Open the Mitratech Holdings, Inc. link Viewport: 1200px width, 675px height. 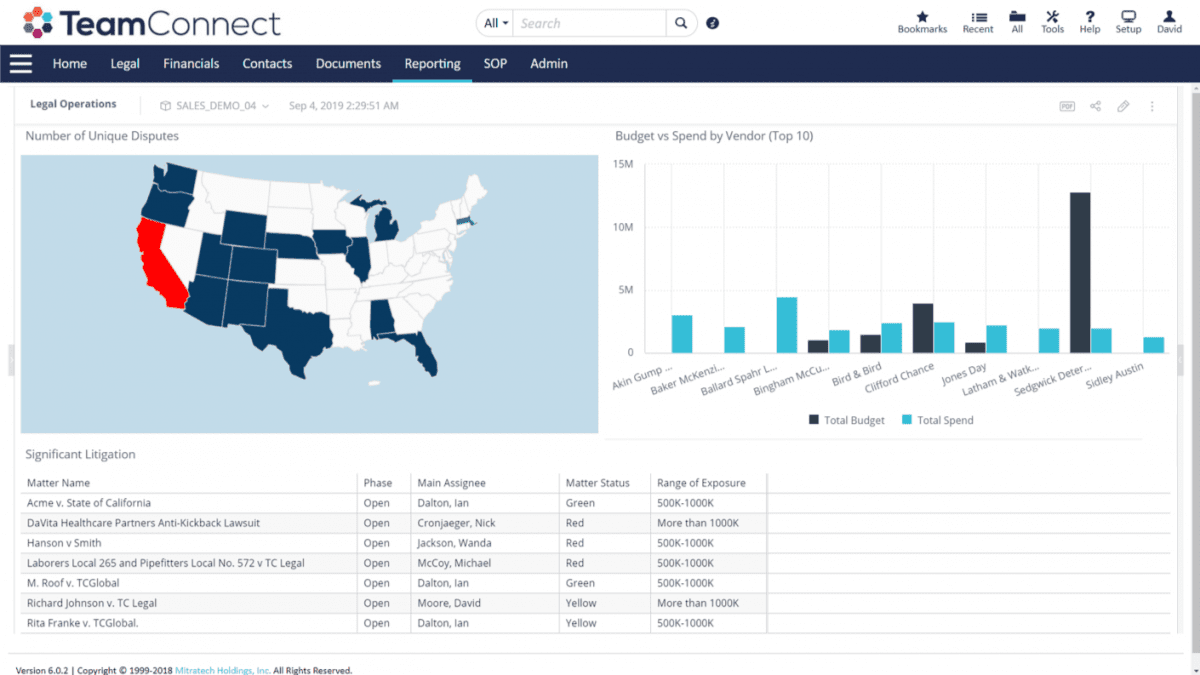[222, 670]
